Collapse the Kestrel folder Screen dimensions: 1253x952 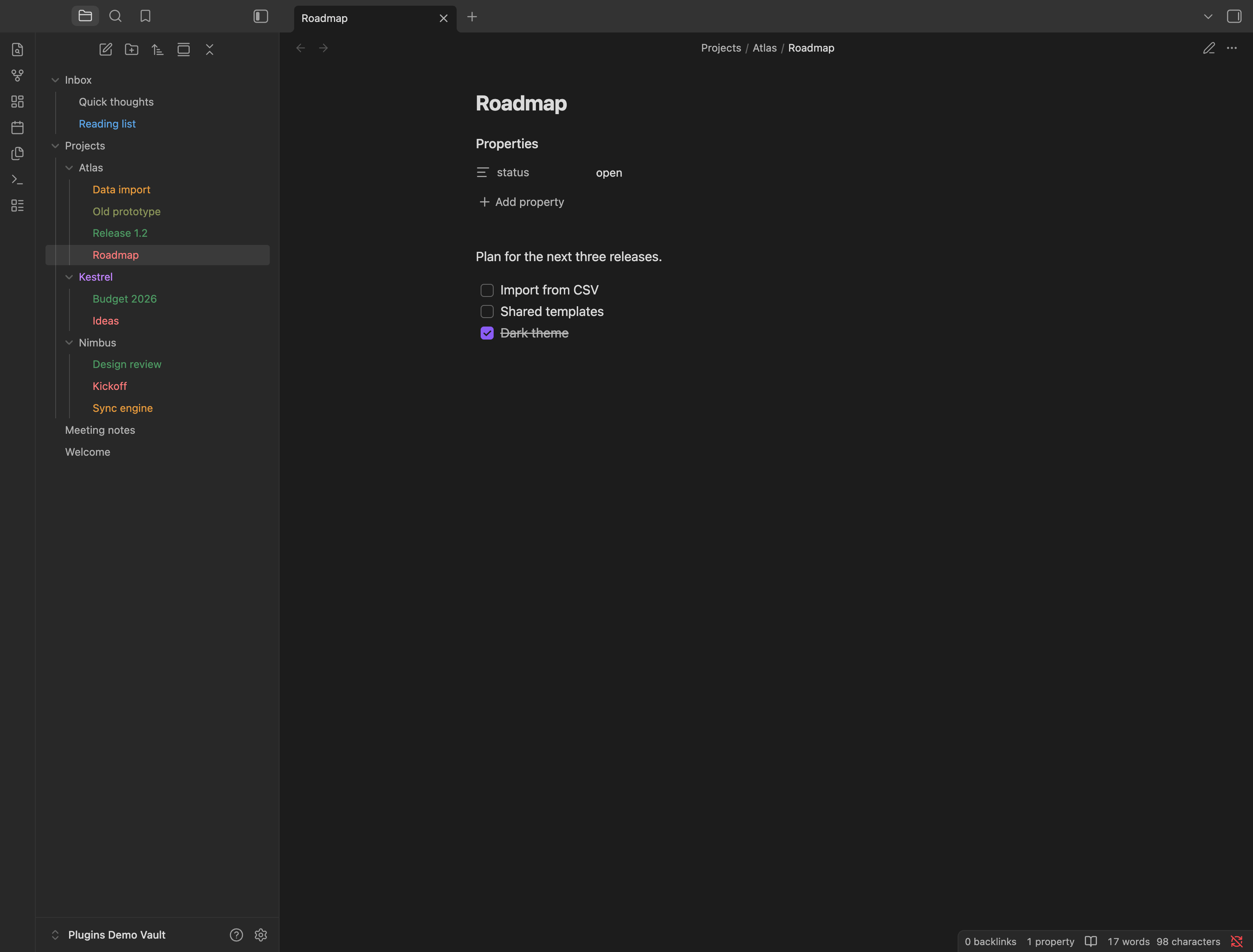pyautogui.click(x=69, y=277)
